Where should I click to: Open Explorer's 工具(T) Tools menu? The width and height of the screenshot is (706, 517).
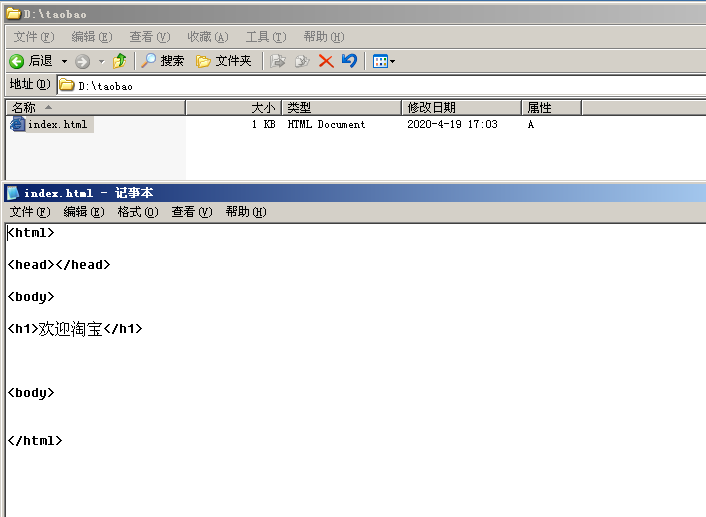click(266, 36)
